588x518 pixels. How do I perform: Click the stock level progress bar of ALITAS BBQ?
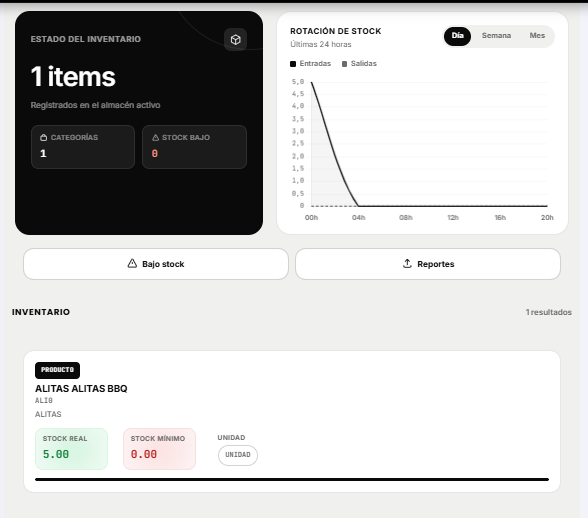(292, 479)
